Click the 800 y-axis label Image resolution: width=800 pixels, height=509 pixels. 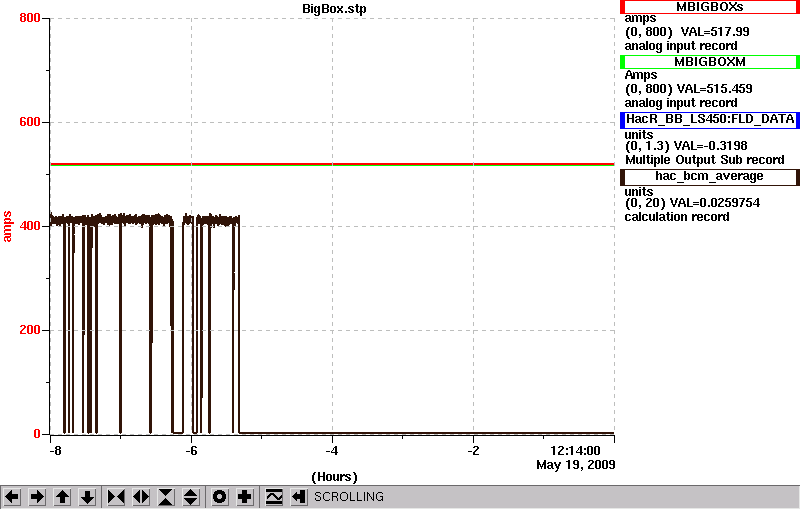[30, 18]
